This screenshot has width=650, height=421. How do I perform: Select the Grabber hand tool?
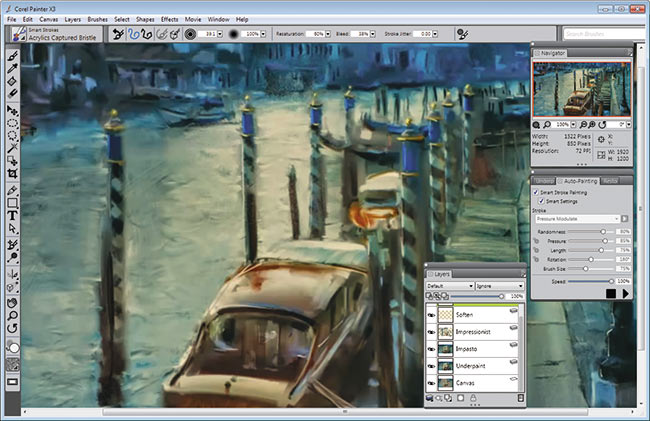(12, 303)
